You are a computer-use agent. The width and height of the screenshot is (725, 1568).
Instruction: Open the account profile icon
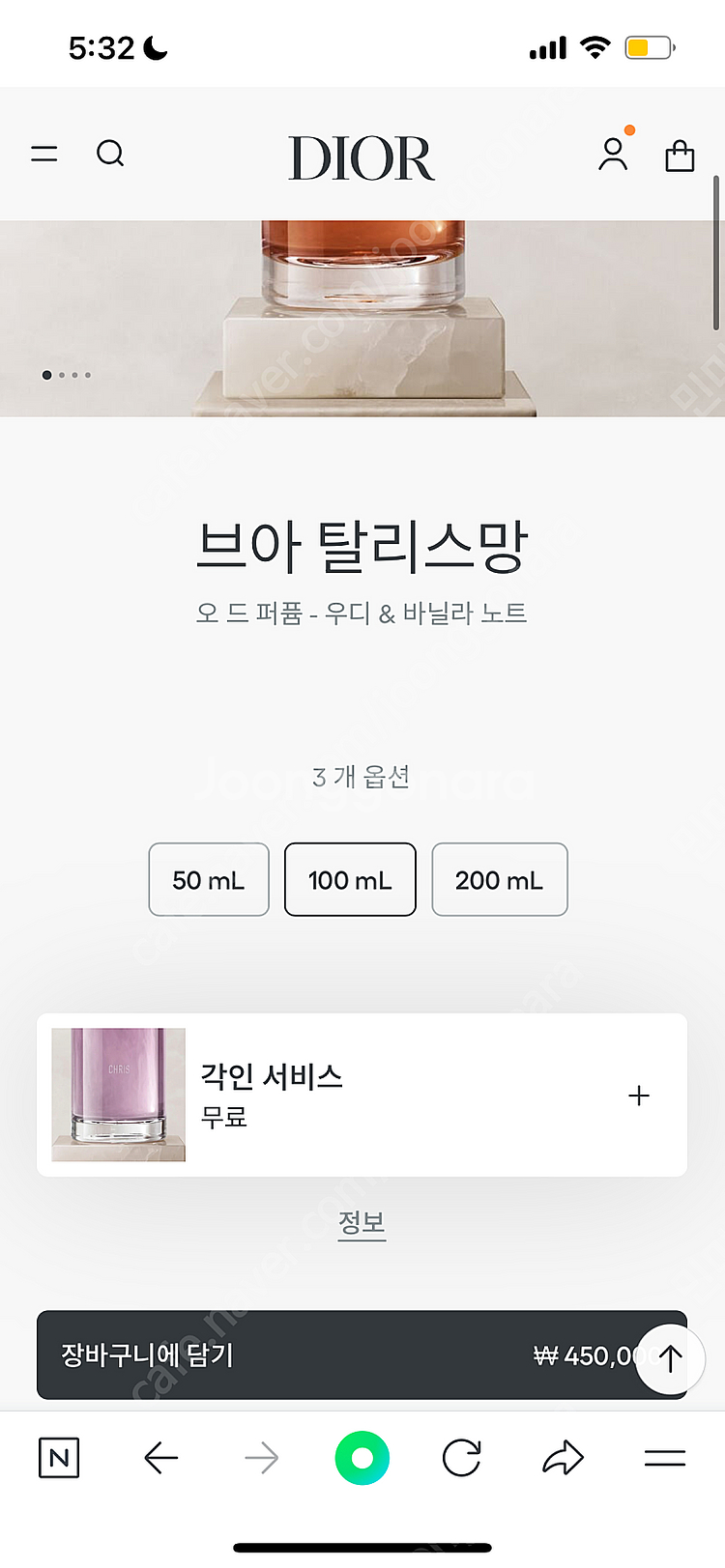613,154
